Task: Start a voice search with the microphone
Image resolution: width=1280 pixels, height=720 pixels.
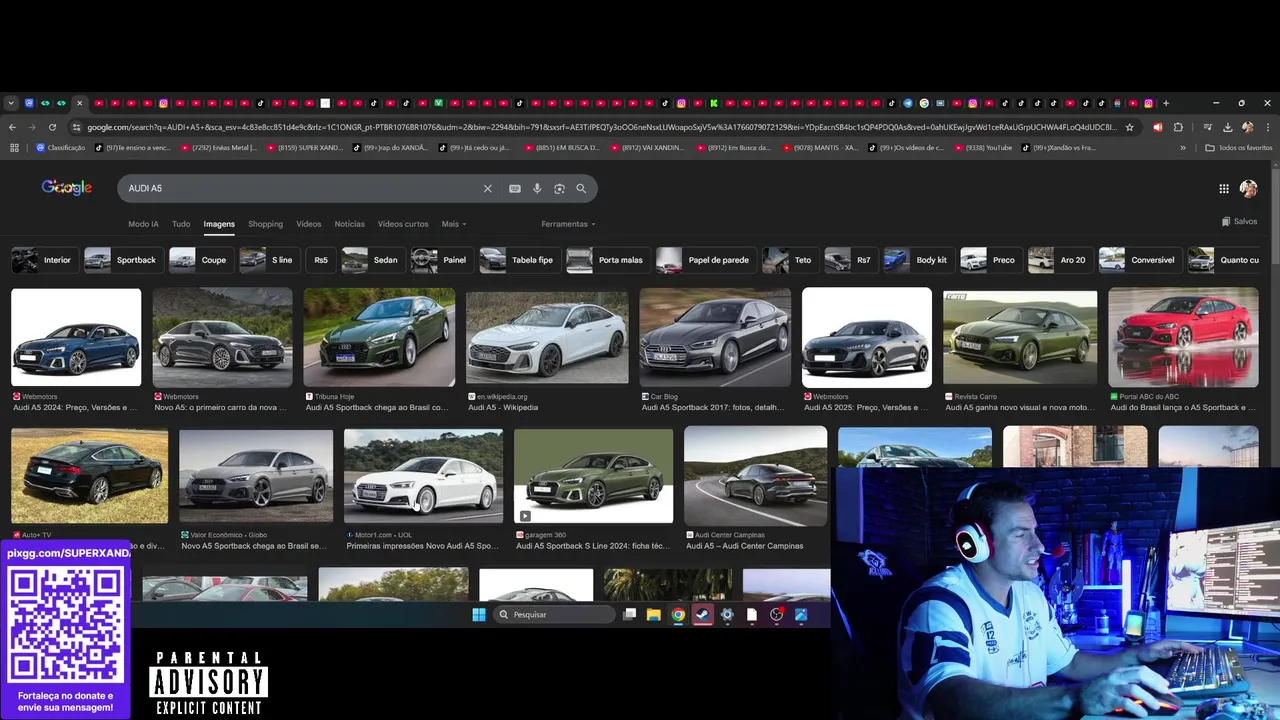Action: pyautogui.click(x=537, y=188)
